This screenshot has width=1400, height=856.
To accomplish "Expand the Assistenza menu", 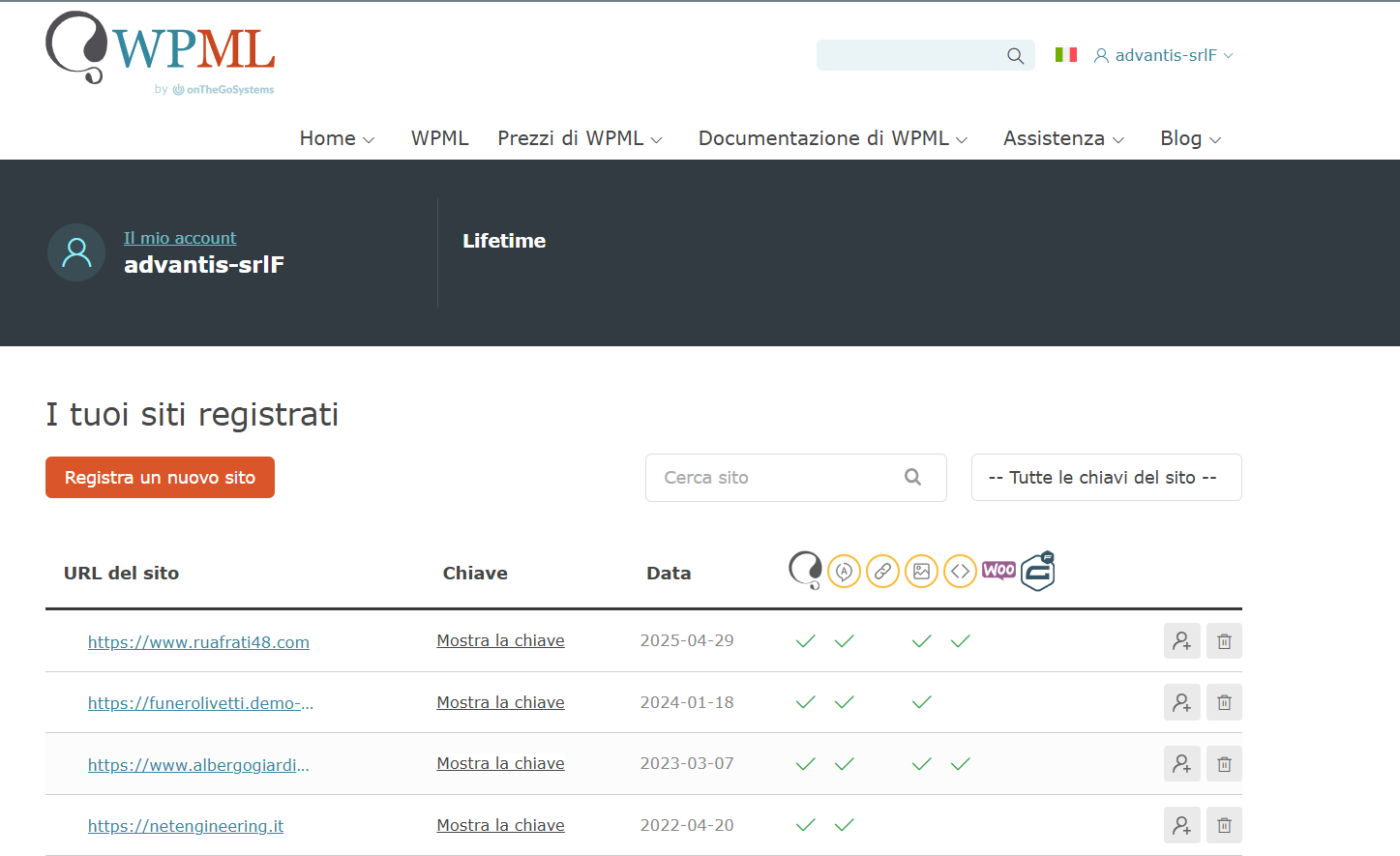I will (x=1063, y=138).
